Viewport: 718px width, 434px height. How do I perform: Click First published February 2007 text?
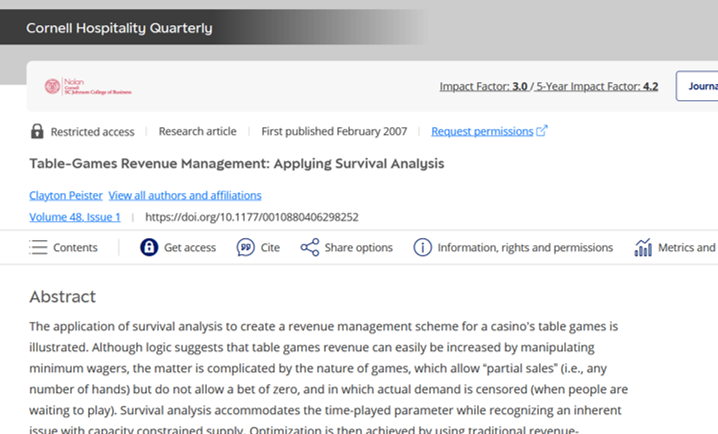(334, 131)
